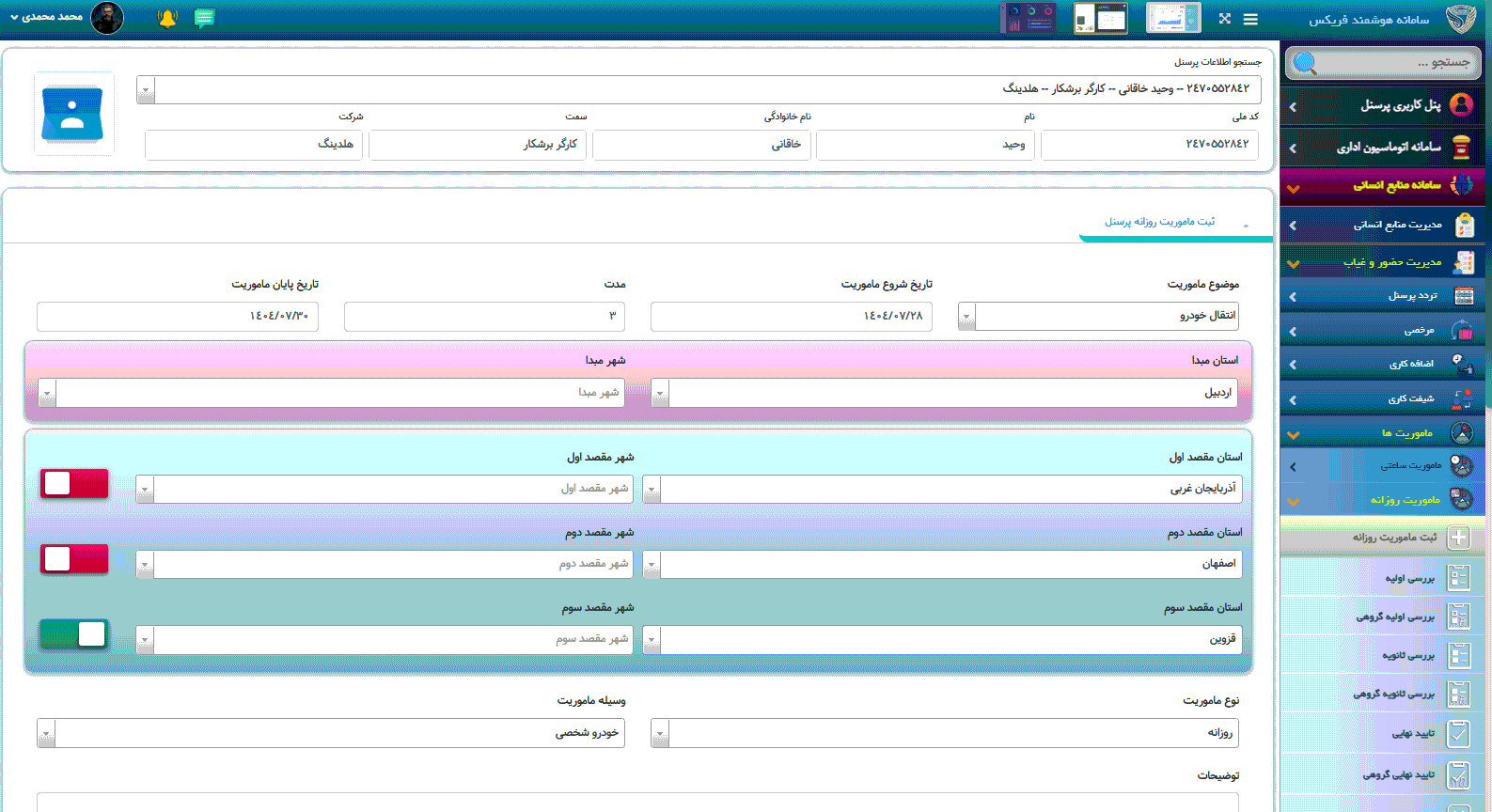The width and height of the screenshot is (1492, 812).
Task: Click the fullscreen expand icon
Action: coord(1224,19)
